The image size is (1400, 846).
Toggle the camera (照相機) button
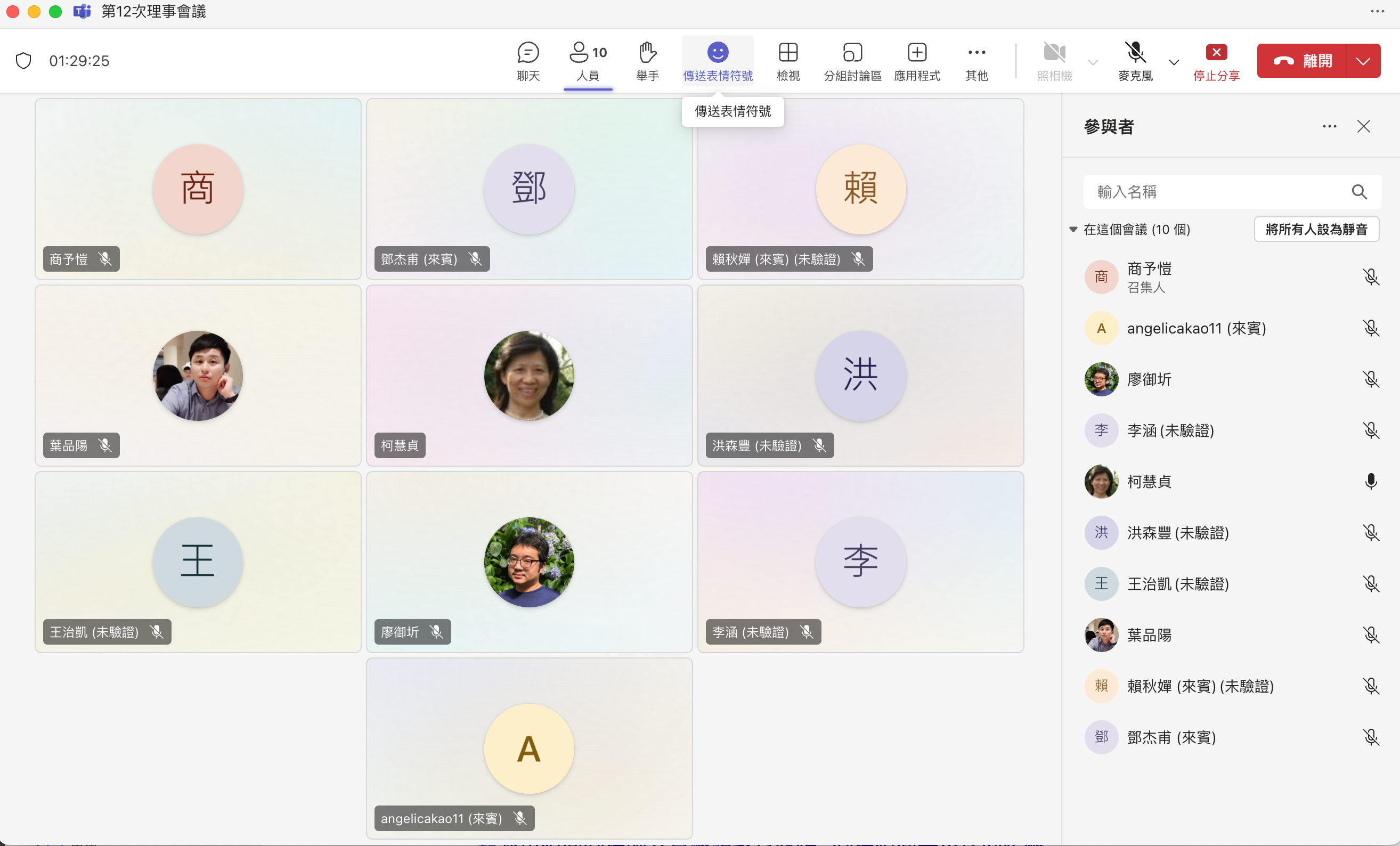point(1055,61)
